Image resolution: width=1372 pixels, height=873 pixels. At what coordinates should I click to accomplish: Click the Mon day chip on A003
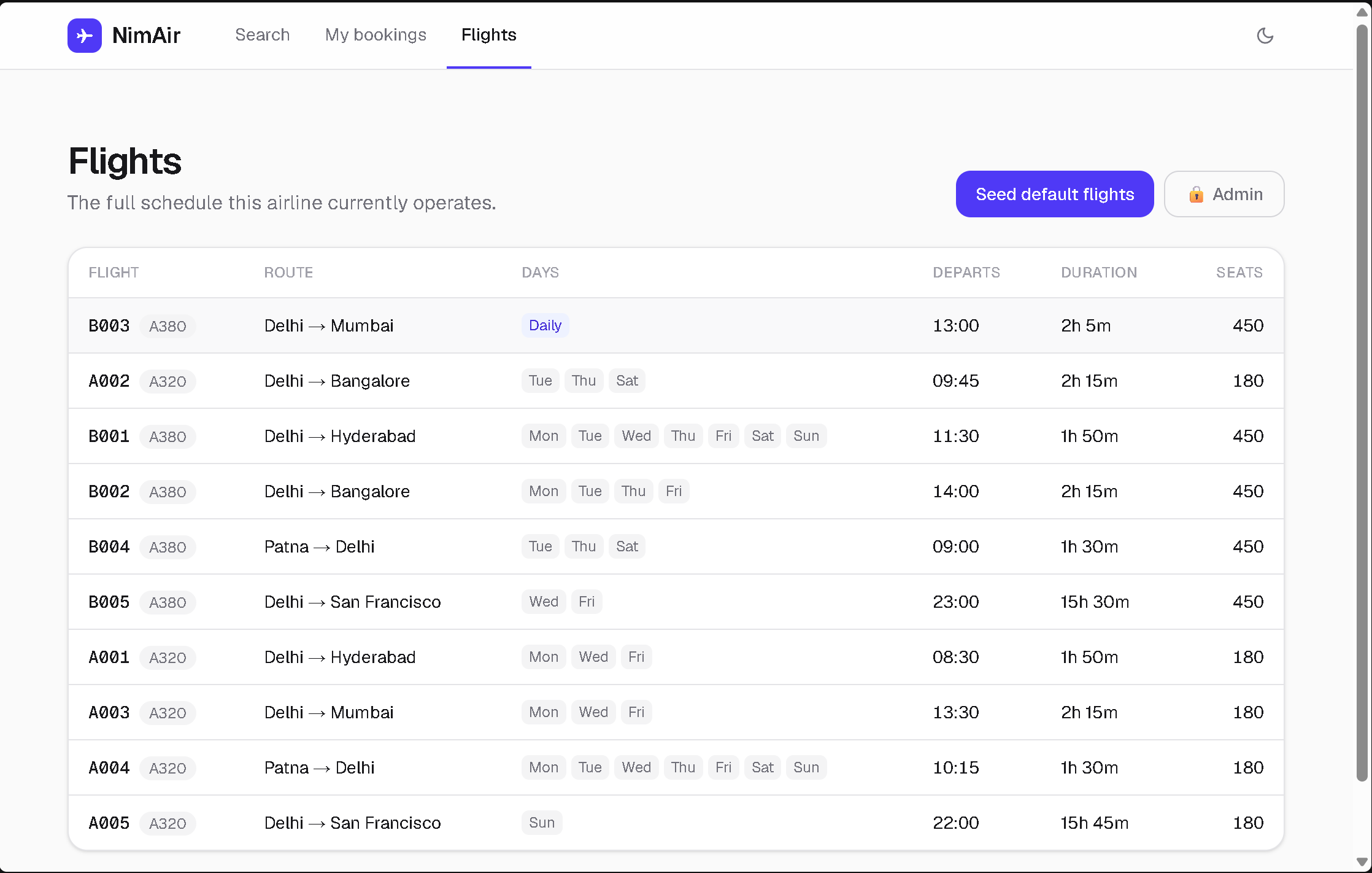(x=544, y=712)
